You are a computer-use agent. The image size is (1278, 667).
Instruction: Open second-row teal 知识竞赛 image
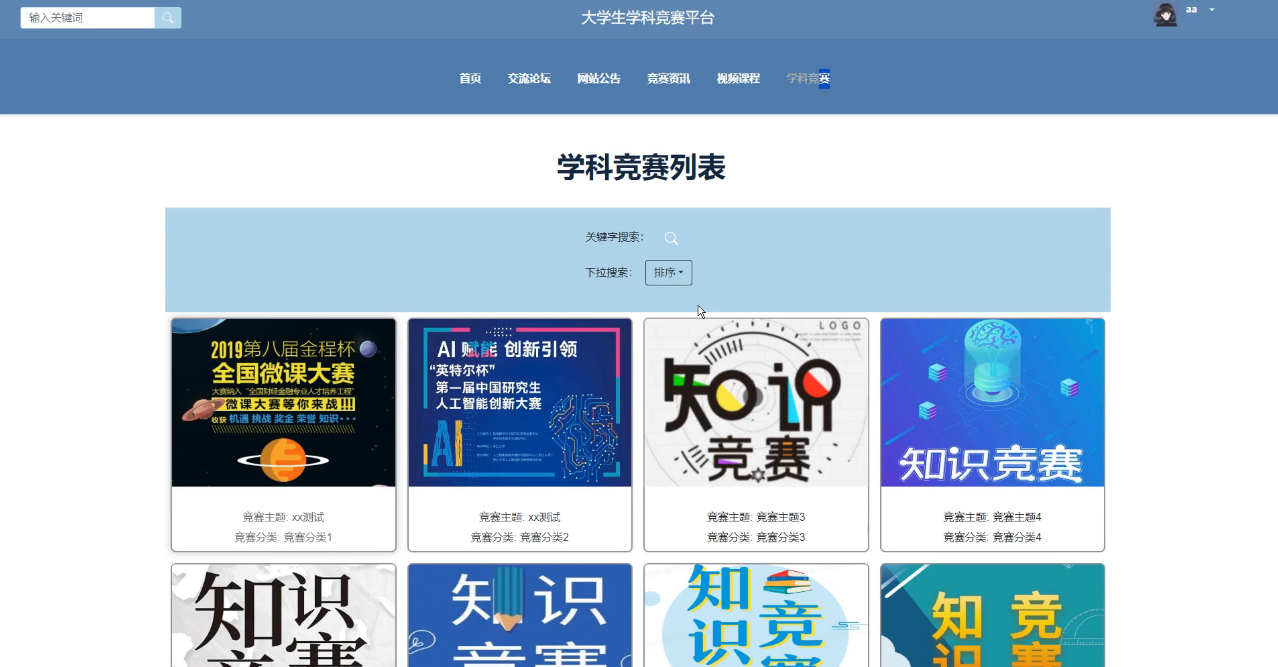click(x=992, y=616)
